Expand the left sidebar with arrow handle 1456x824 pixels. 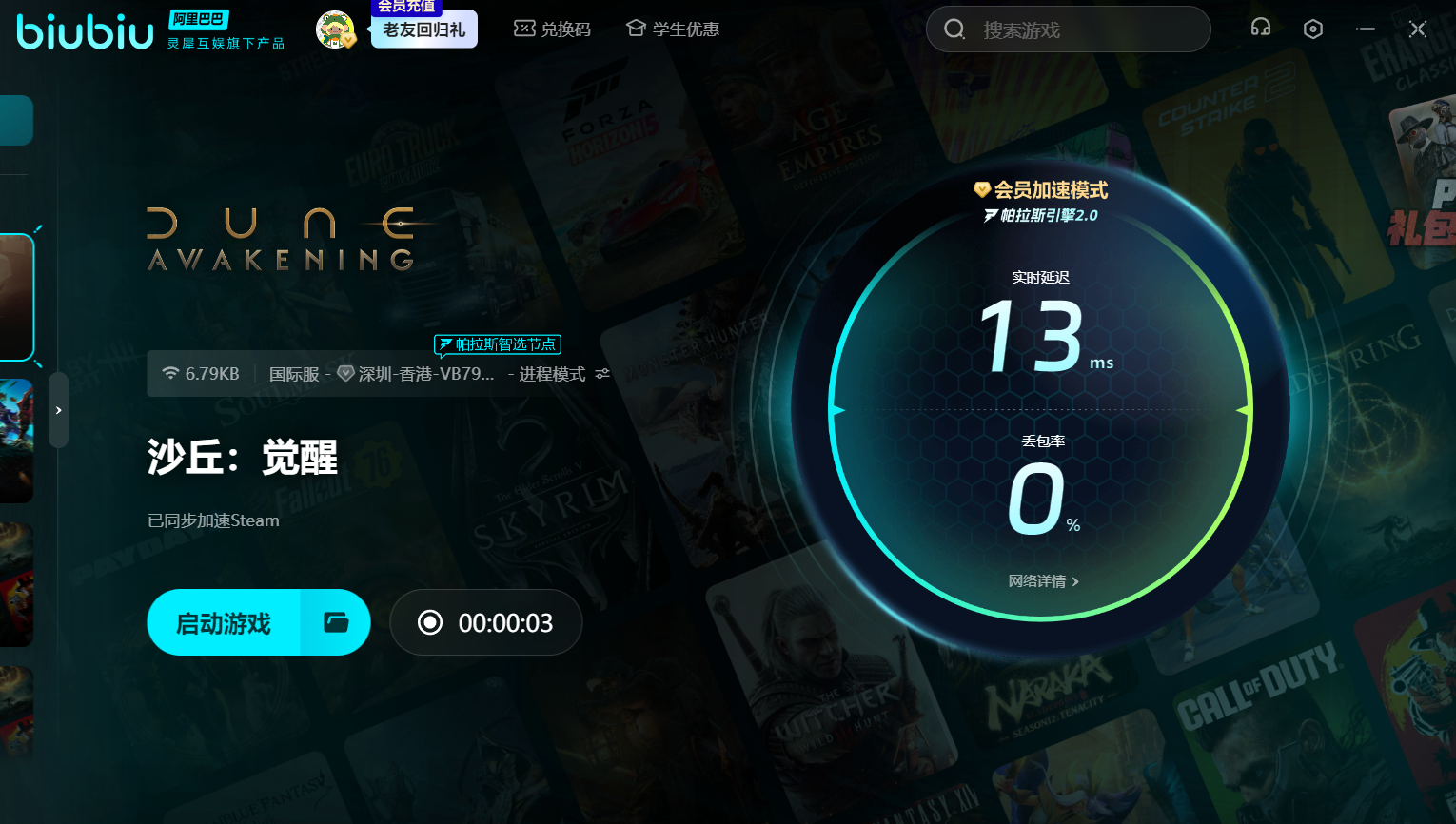[x=58, y=410]
